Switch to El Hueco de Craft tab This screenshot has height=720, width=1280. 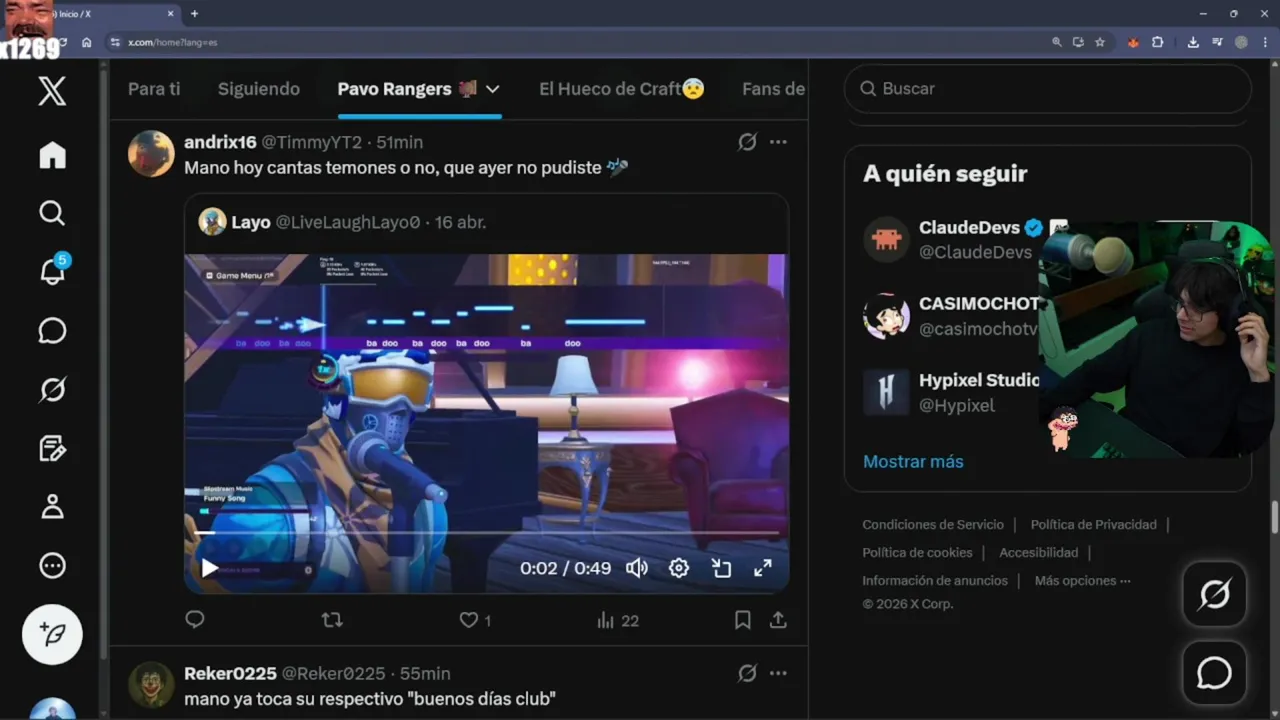click(x=622, y=89)
